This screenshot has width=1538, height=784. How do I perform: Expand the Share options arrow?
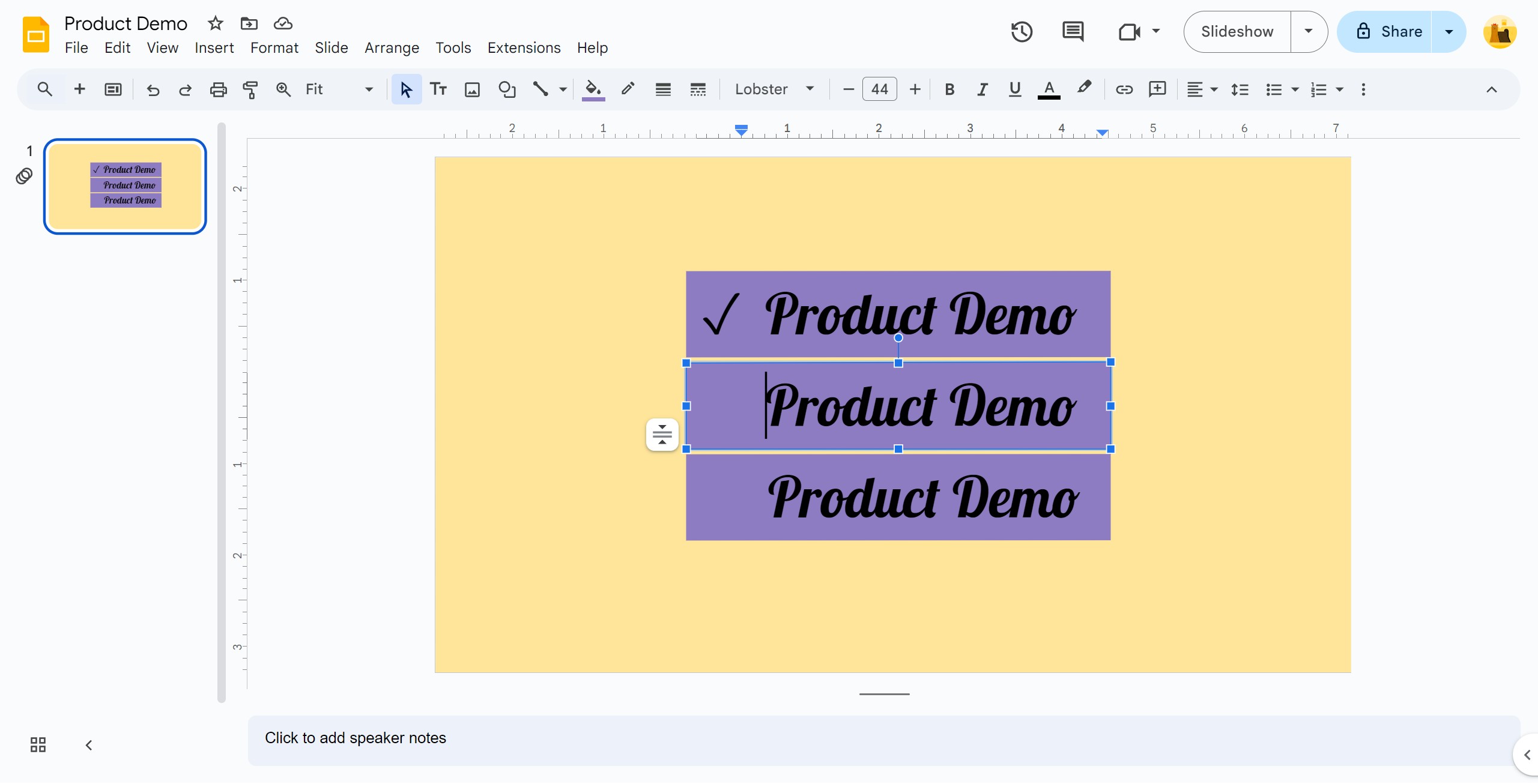1449,31
